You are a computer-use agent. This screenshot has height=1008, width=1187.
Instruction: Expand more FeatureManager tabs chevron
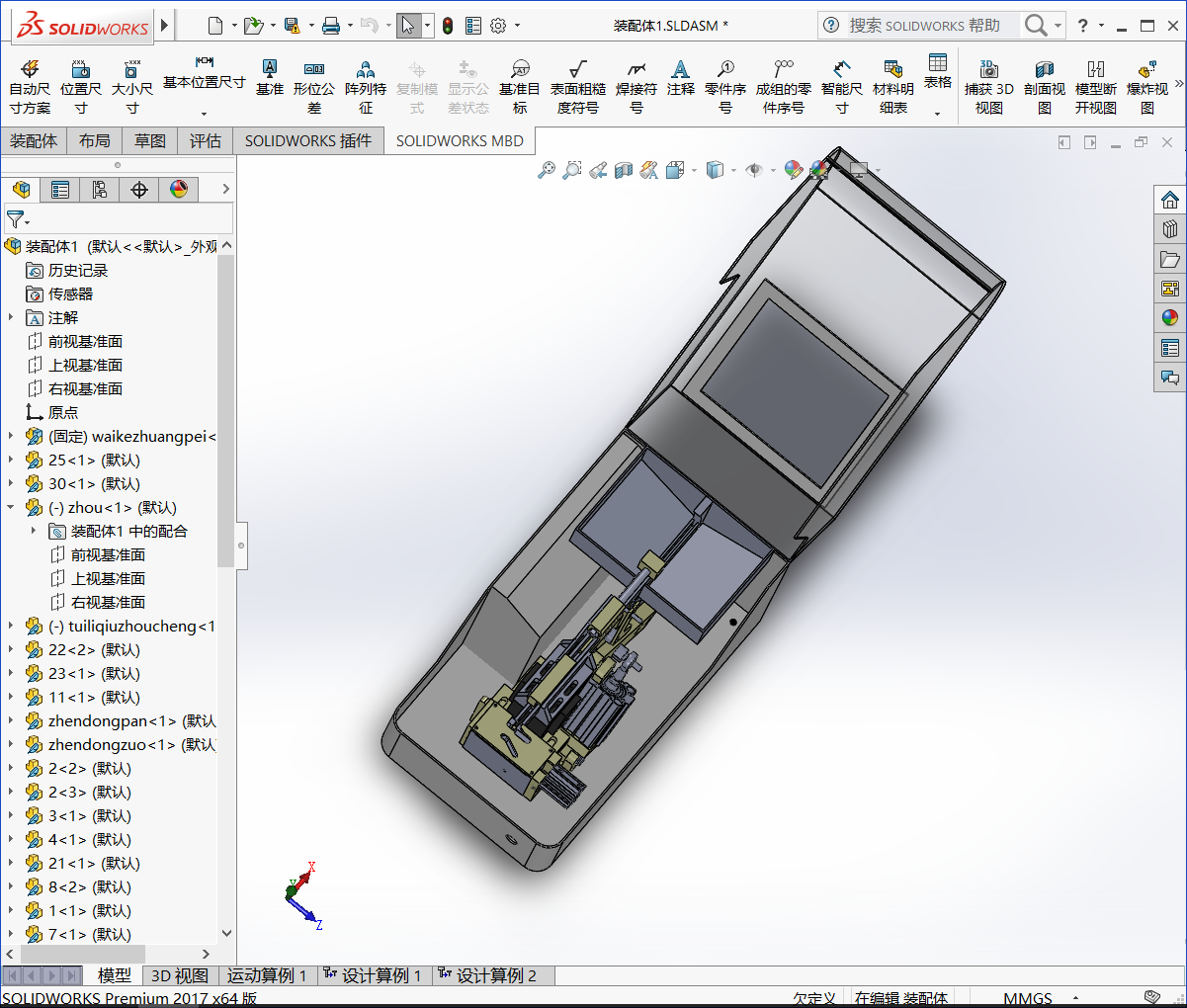click(x=225, y=189)
